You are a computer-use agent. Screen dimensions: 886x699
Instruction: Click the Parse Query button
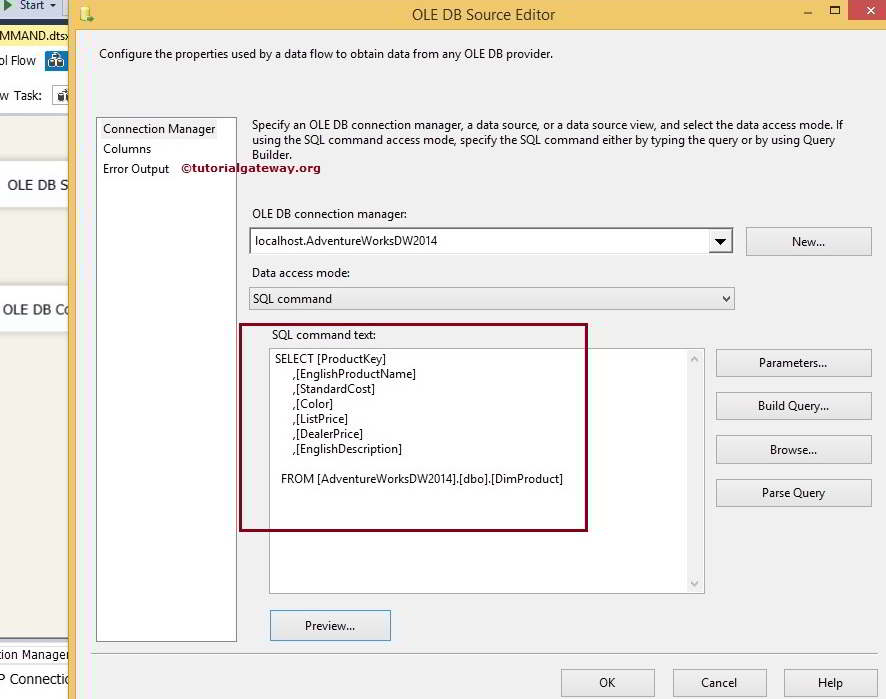click(793, 493)
